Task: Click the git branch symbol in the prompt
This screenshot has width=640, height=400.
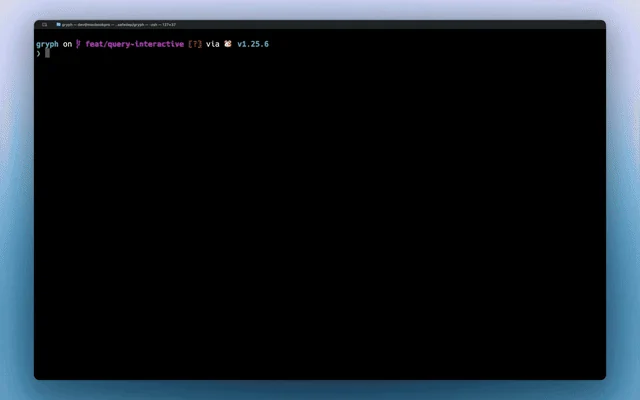Action: [78, 44]
